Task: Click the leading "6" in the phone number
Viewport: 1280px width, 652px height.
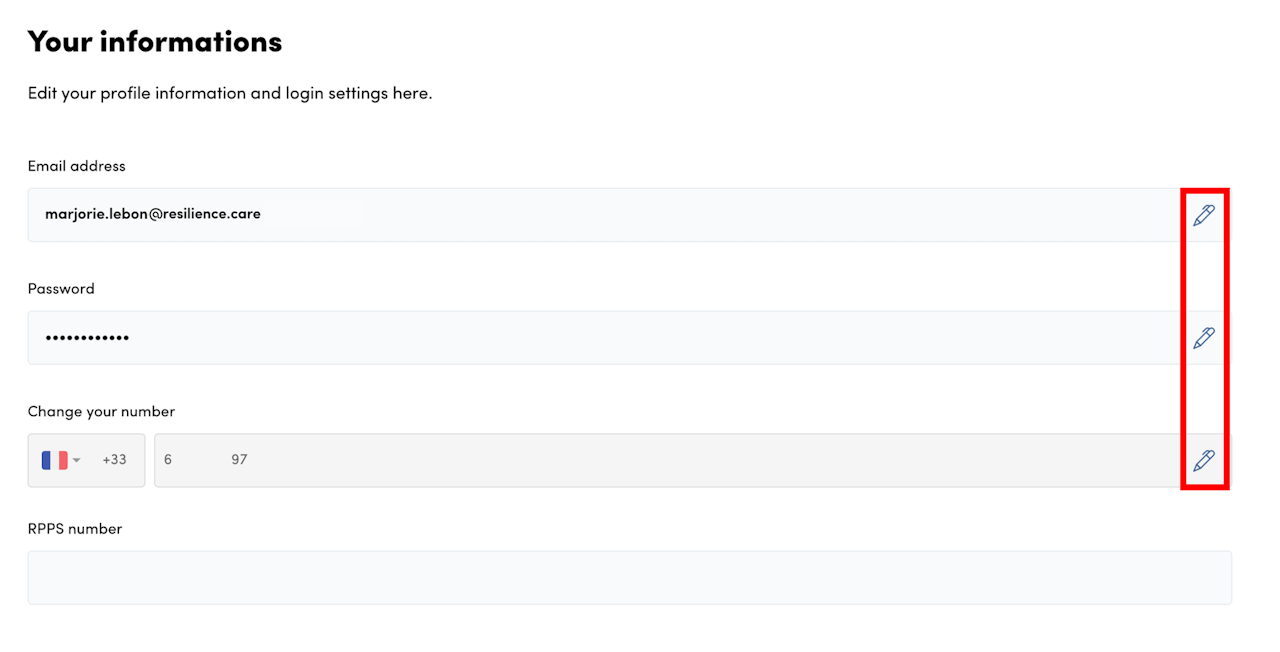Action: pyautogui.click(x=168, y=460)
